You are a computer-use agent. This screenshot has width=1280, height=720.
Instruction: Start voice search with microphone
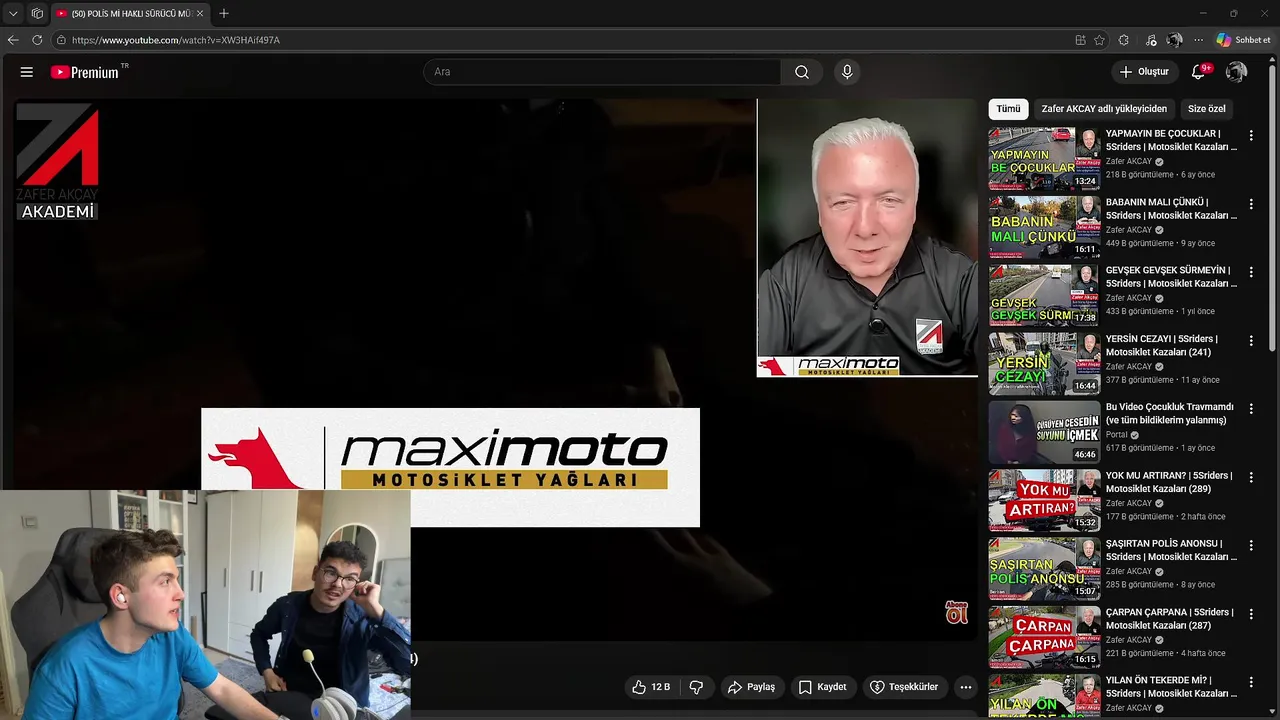click(x=847, y=72)
